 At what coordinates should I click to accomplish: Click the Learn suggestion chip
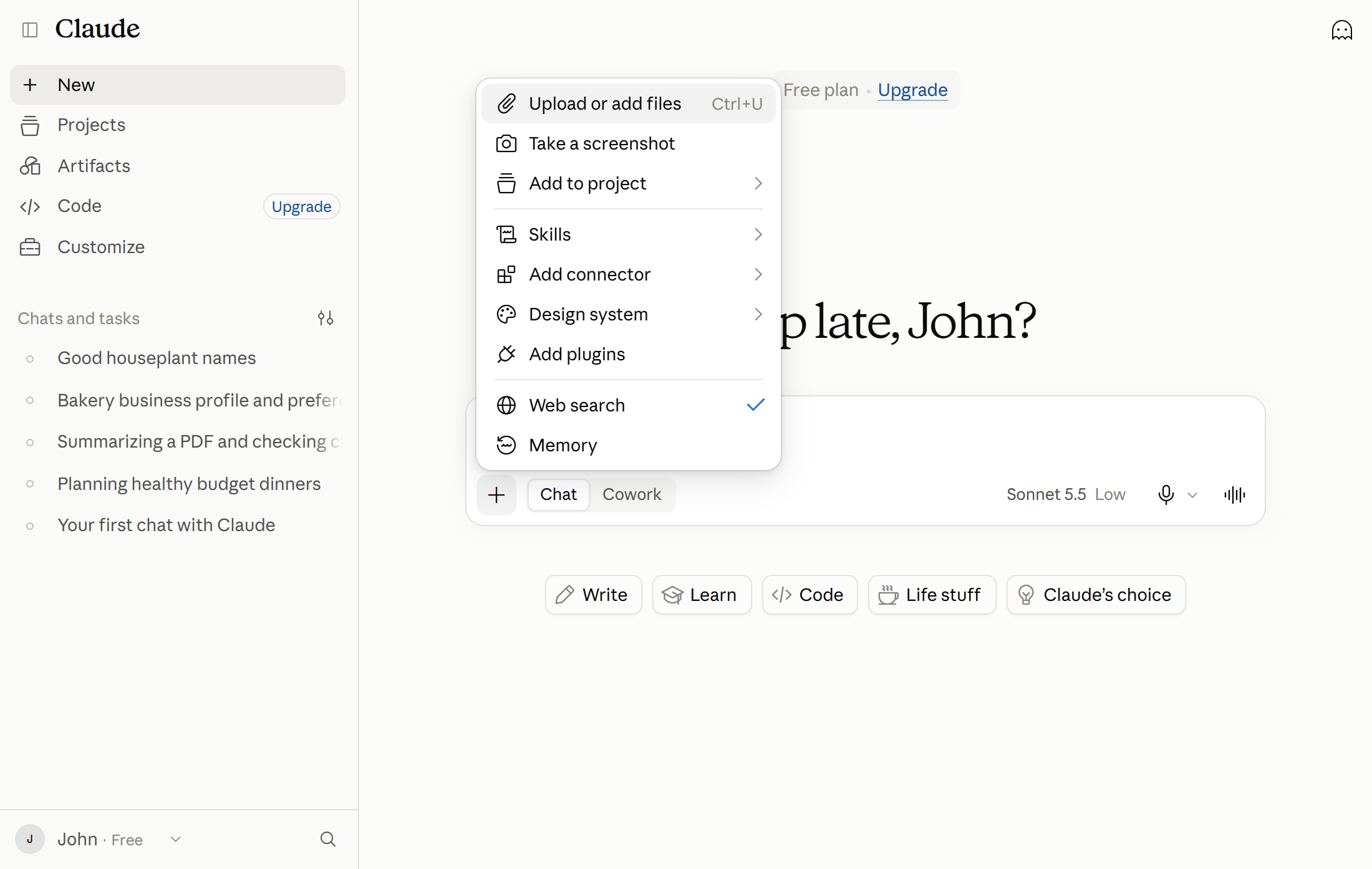coord(702,595)
